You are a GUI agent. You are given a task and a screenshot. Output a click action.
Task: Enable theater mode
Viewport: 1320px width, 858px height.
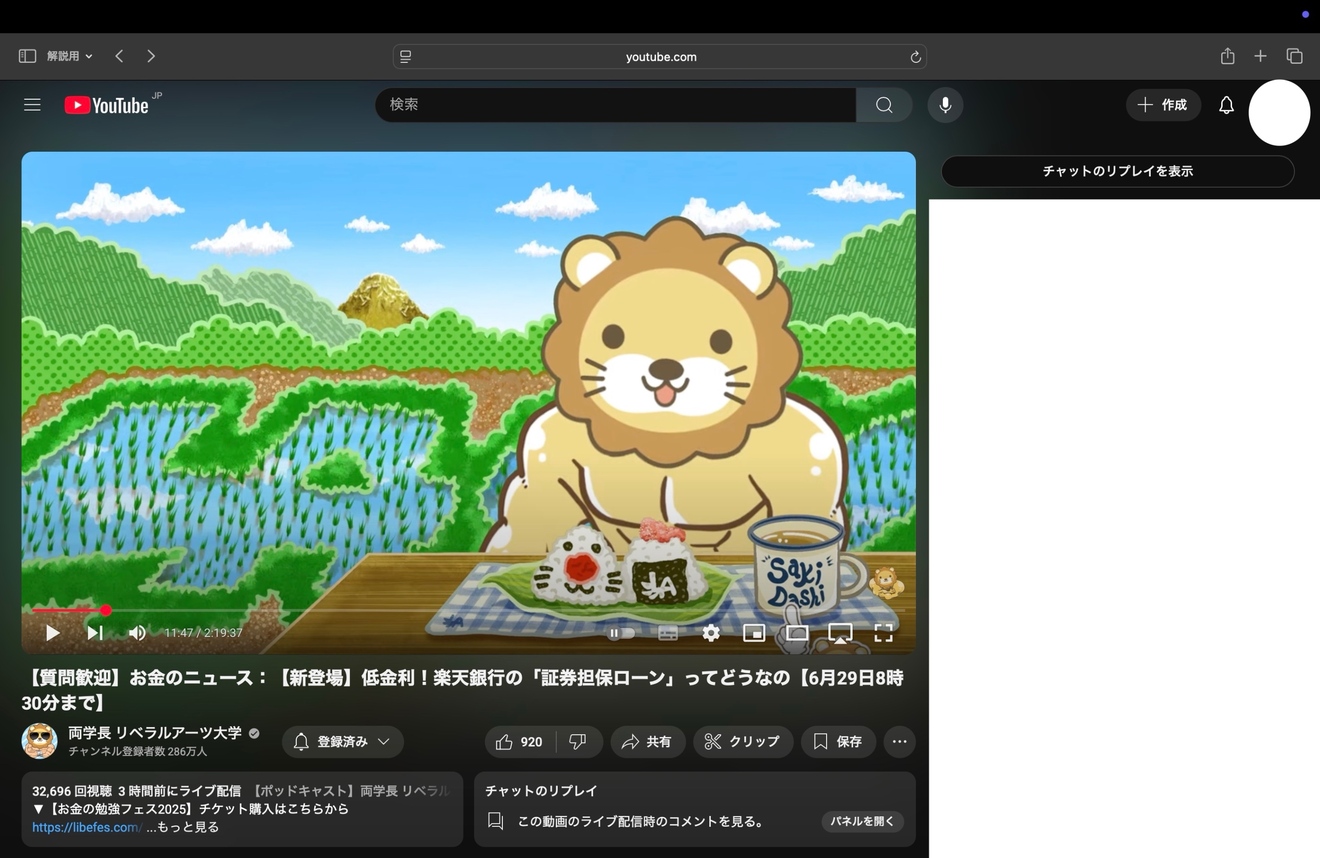[797, 632]
